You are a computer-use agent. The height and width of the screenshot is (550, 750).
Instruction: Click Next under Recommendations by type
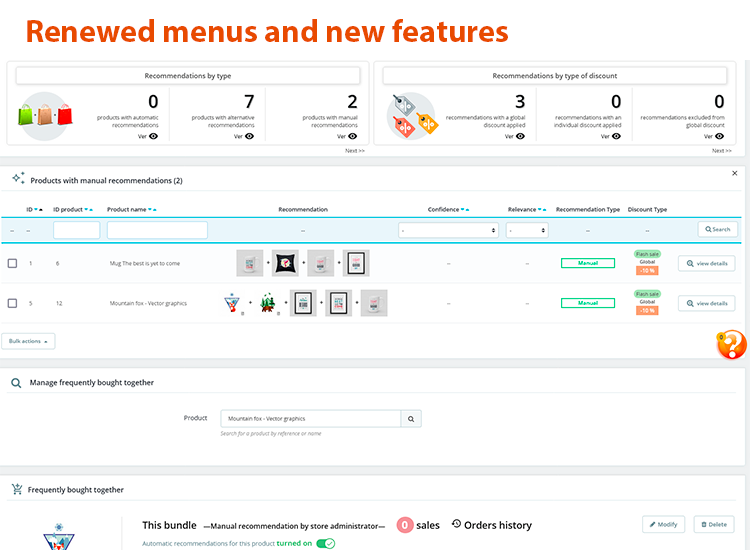[x=355, y=151]
